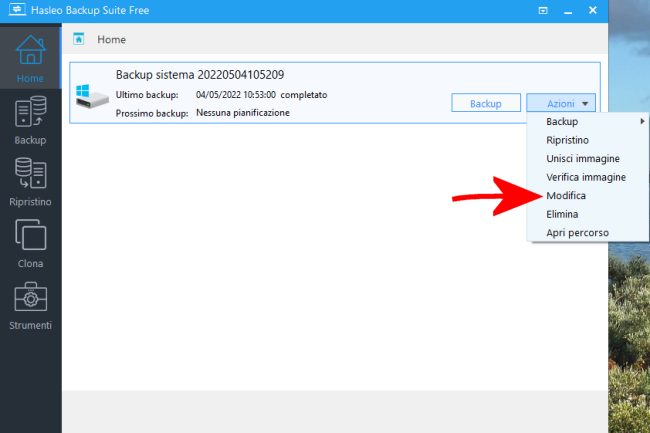Click the completato status text

[x=304, y=95]
